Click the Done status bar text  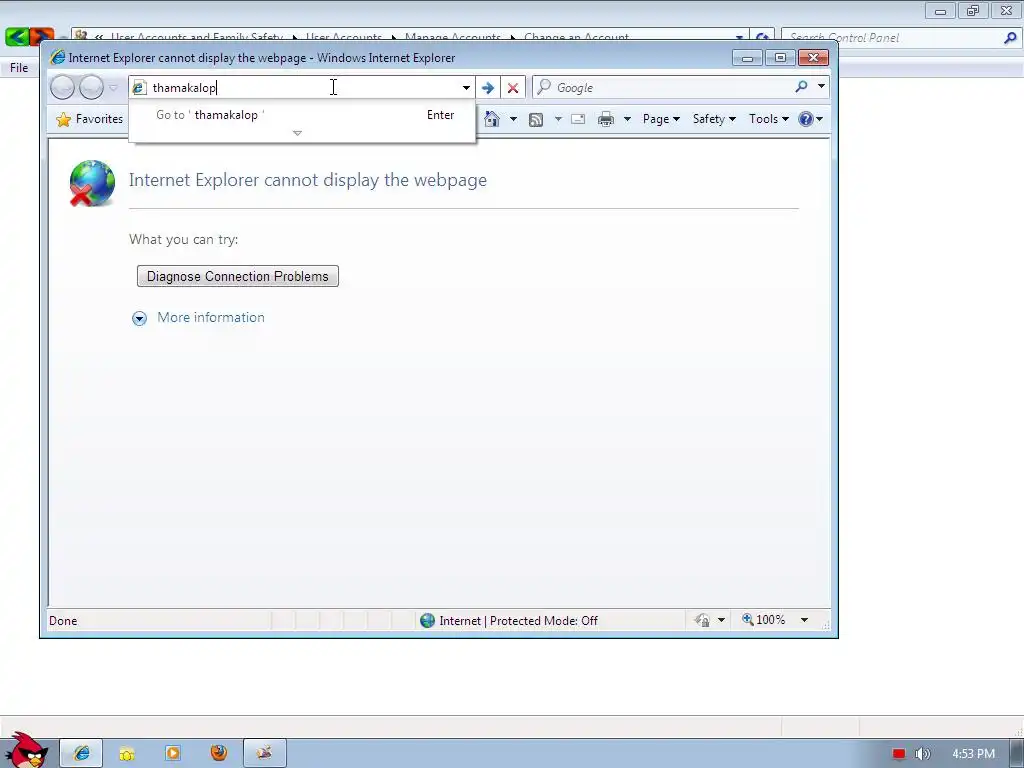point(63,620)
